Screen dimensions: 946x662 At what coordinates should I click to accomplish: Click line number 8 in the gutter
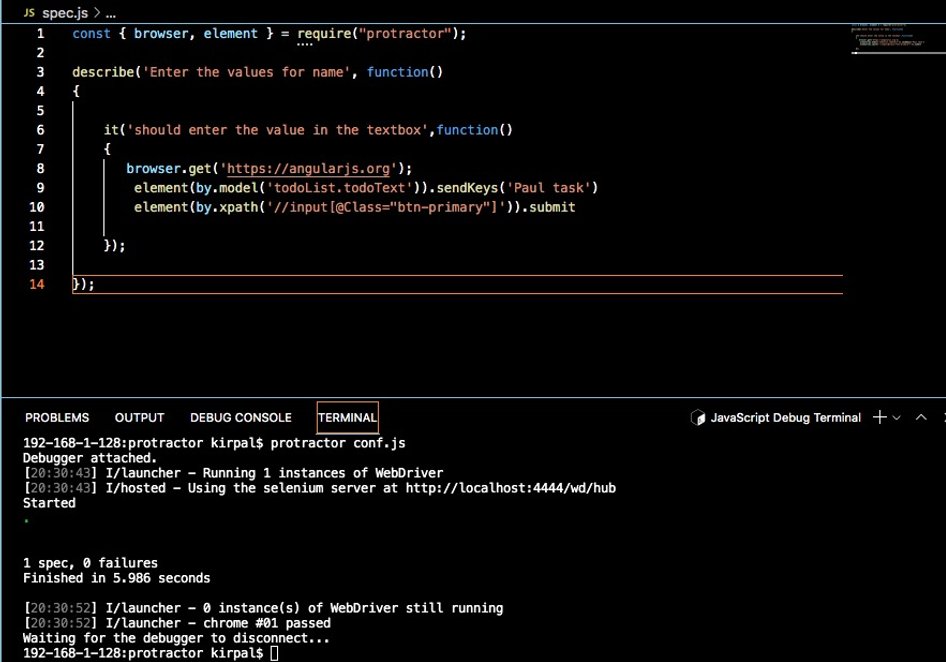point(40,168)
